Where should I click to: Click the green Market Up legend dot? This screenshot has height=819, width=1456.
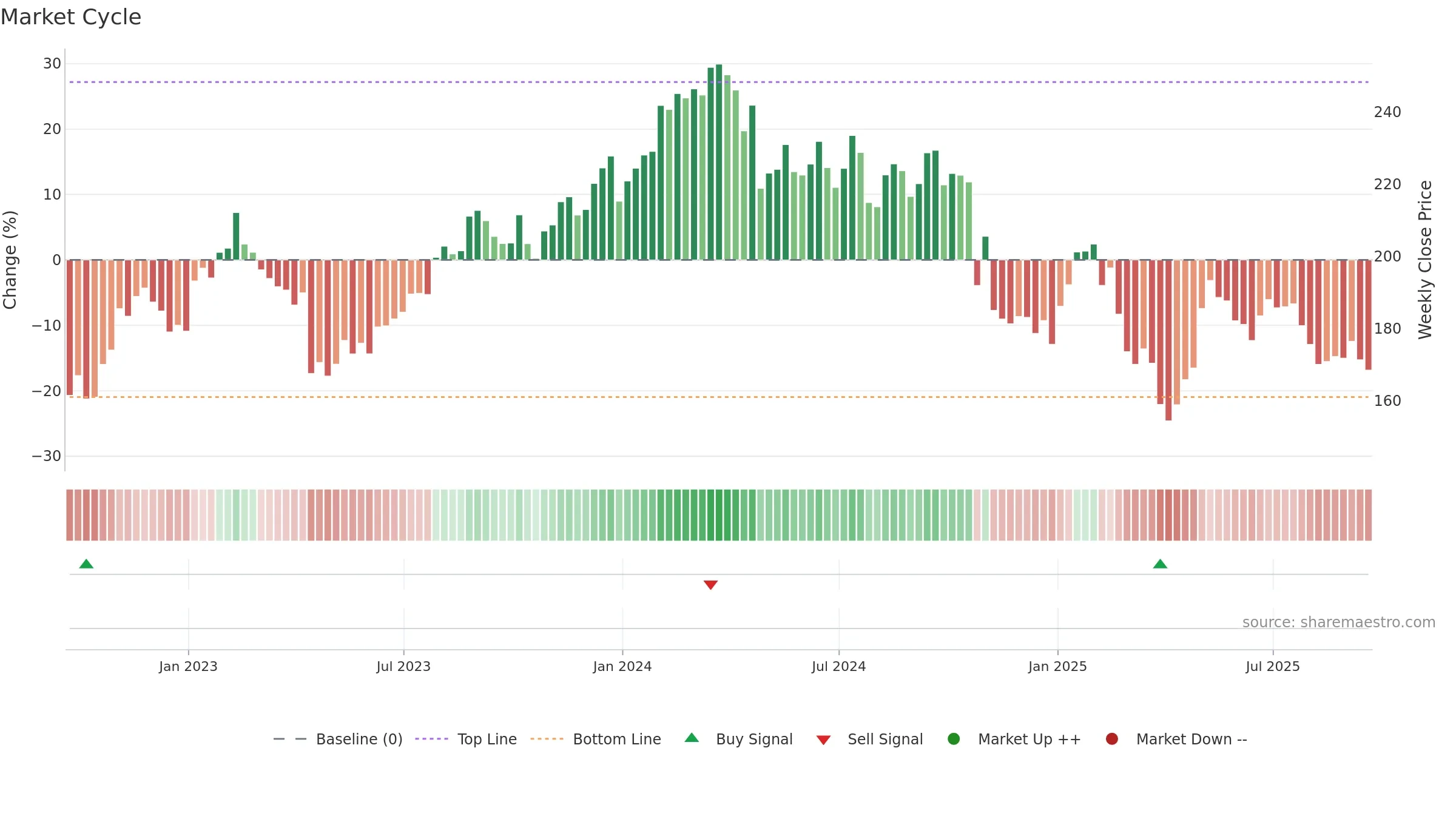pyautogui.click(x=954, y=739)
